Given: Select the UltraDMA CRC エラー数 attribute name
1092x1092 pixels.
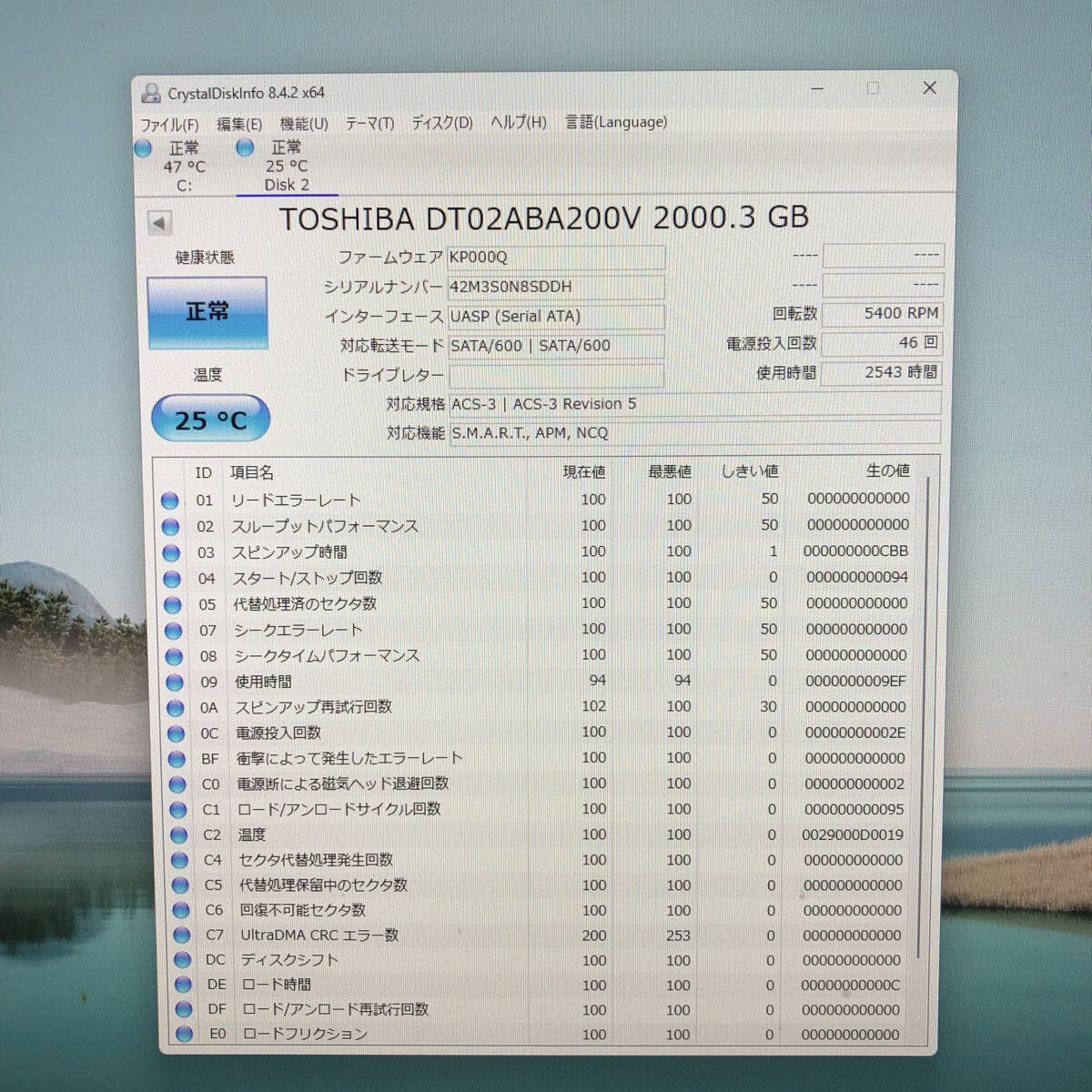Looking at the screenshot, I should [x=319, y=935].
